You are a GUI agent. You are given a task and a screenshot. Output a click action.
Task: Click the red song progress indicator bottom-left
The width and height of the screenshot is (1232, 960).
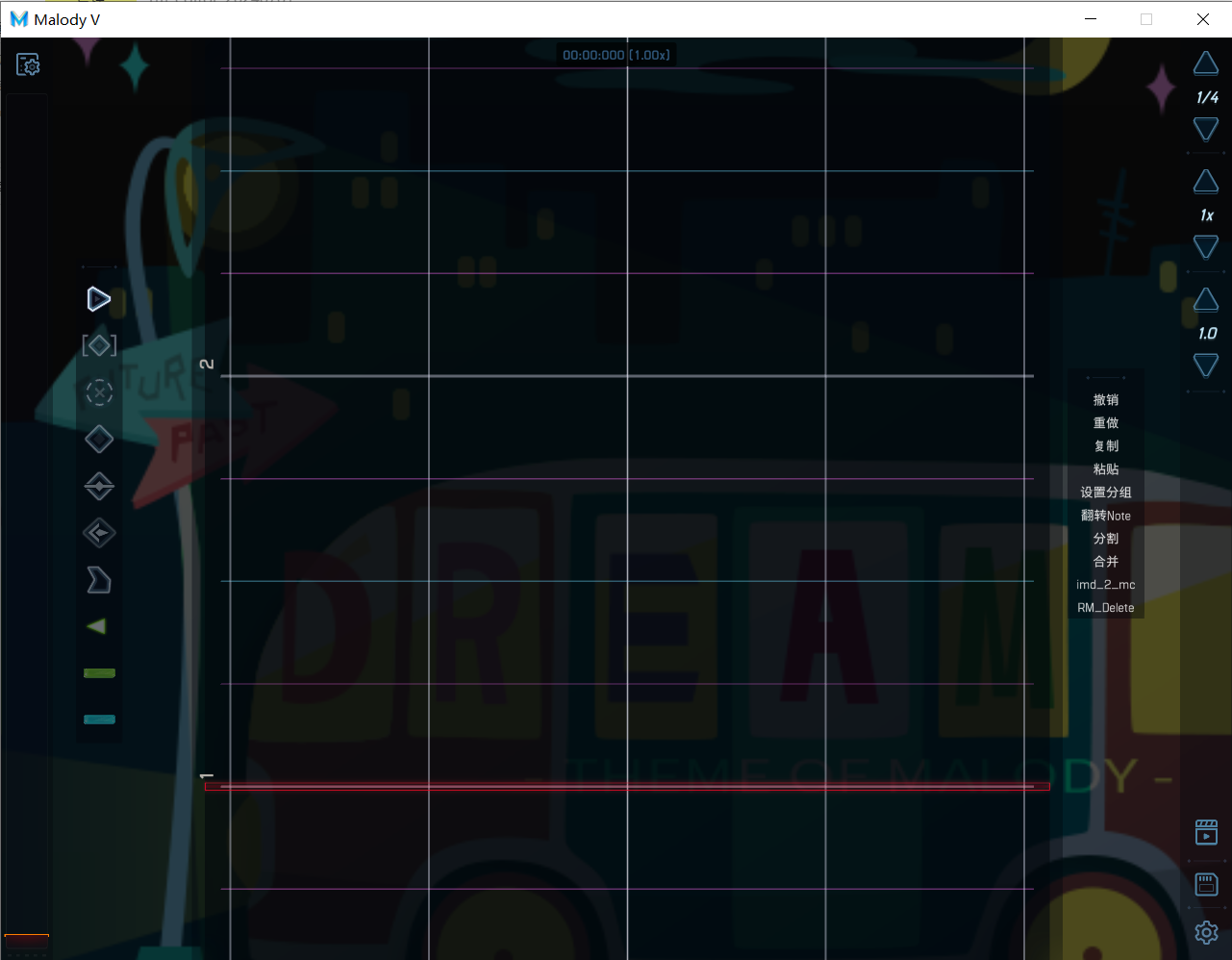coord(27,940)
